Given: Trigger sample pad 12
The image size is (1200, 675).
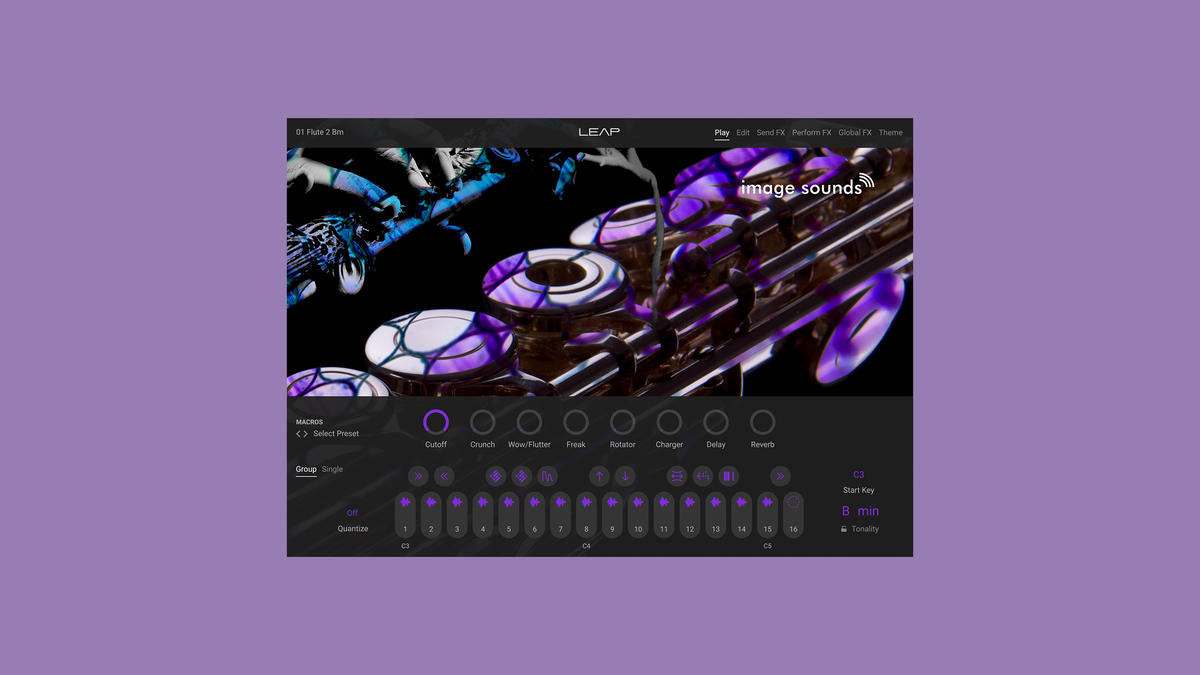Looking at the screenshot, I should point(690,515).
